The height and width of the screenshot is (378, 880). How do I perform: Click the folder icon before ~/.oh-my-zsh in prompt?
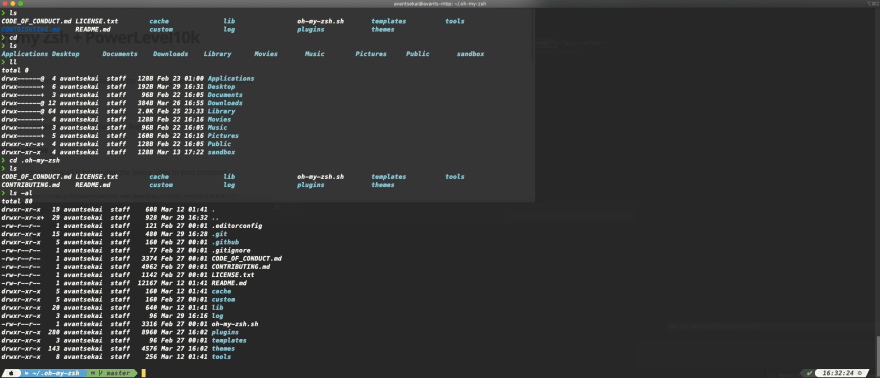tap(28, 373)
